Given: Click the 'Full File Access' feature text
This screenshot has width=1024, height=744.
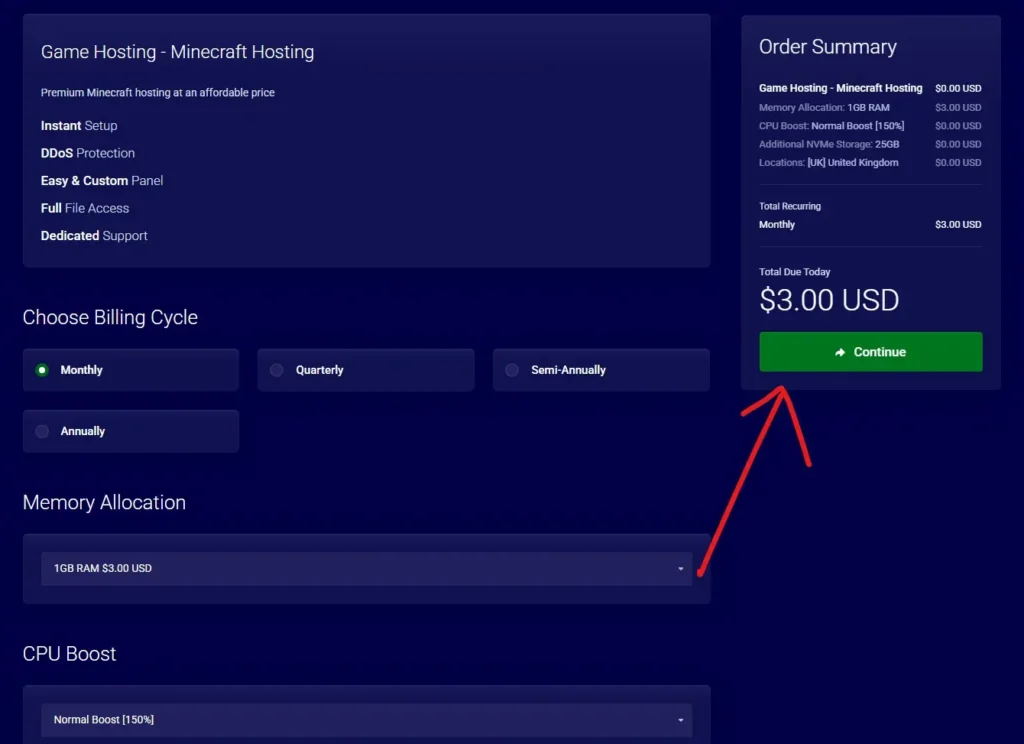Looking at the screenshot, I should (85, 208).
